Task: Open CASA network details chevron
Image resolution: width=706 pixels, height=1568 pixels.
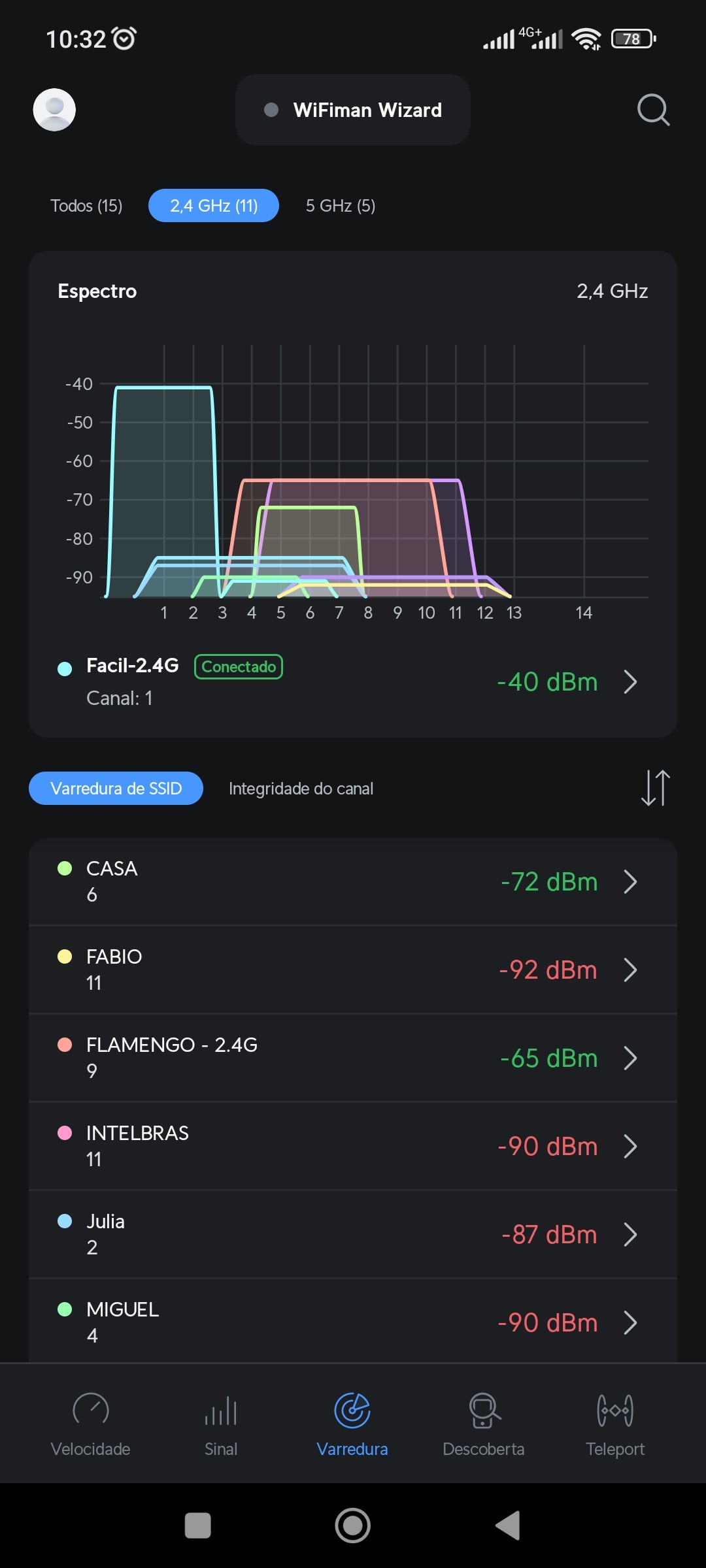Action: tap(630, 882)
